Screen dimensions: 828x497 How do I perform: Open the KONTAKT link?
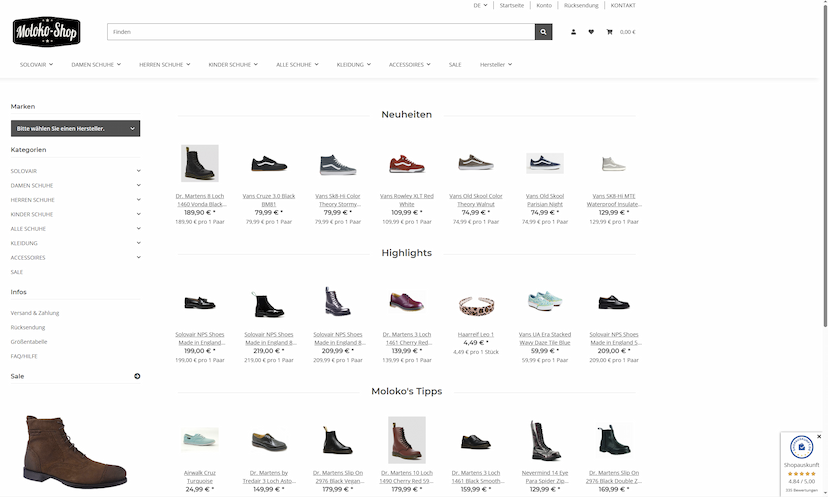click(623, 5)
